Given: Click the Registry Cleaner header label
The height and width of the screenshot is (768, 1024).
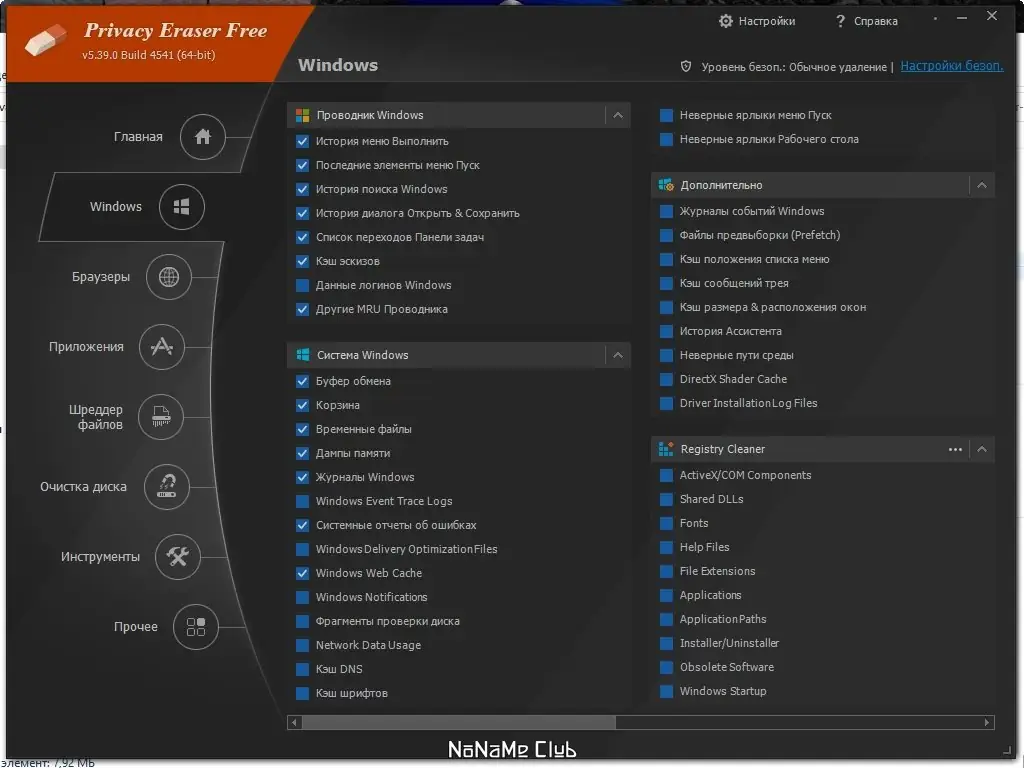Looking at the screenshot, I should click(x=722, y=449).
